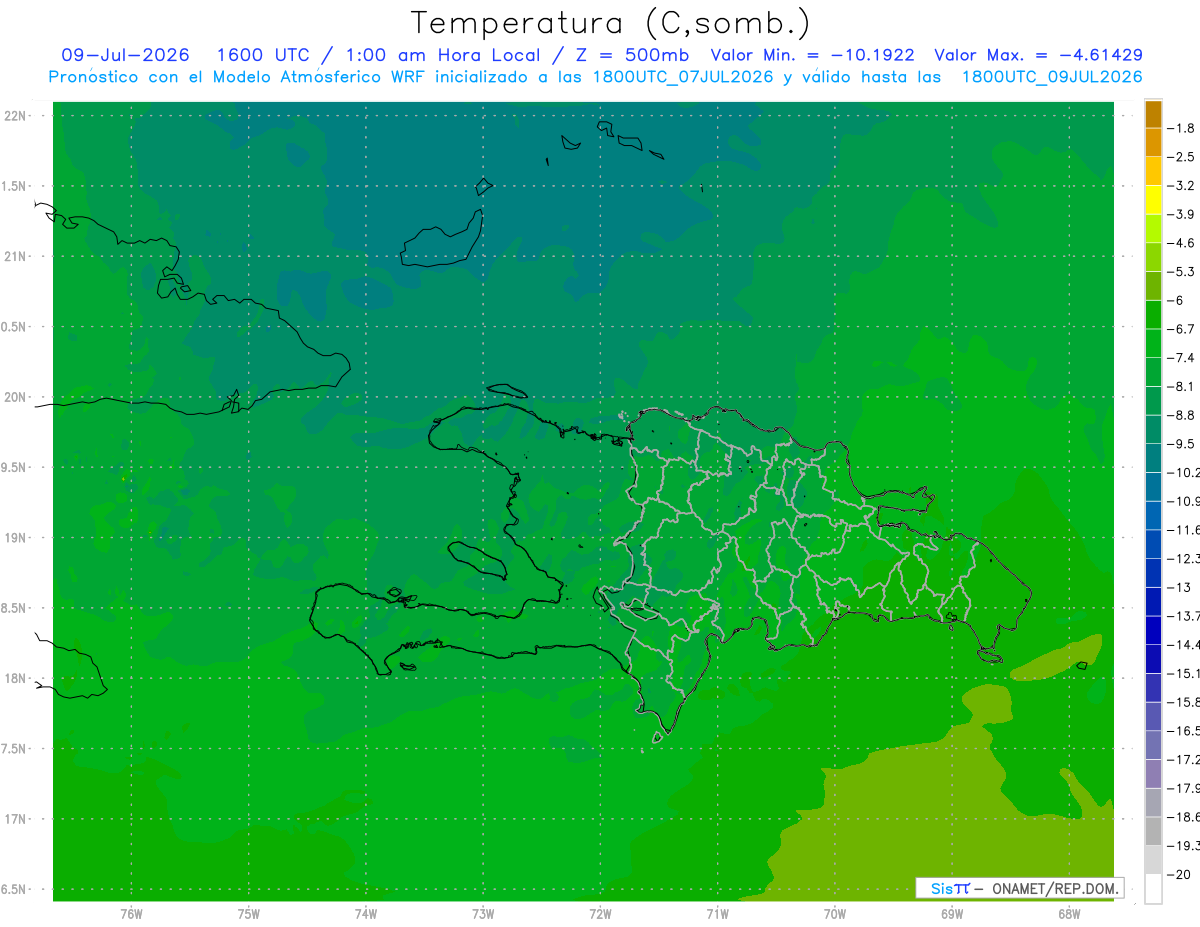Click the "22N" latitude label
Screen dimensions: 1200x927
pos(15,116)
